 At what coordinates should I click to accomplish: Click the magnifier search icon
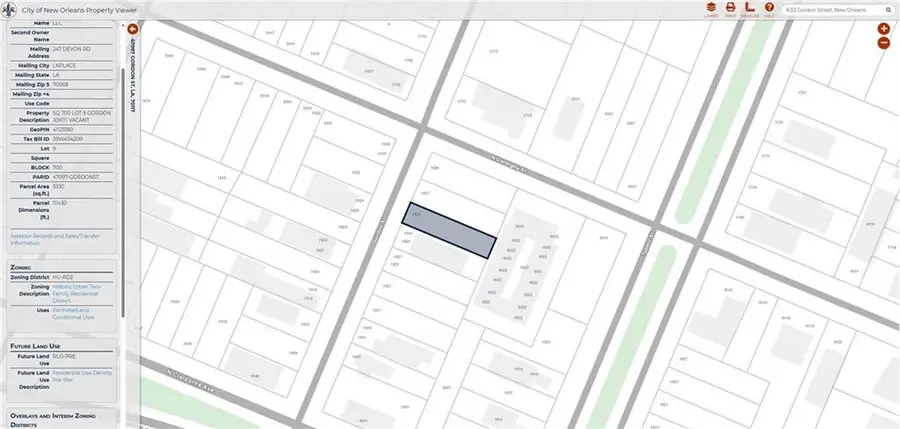point(887,10)
